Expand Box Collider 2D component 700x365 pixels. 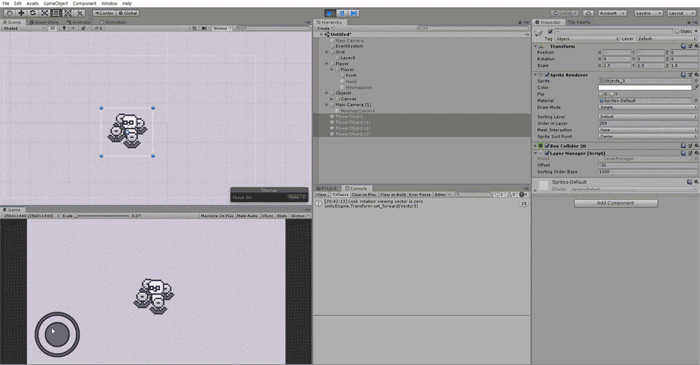[535, 146]
